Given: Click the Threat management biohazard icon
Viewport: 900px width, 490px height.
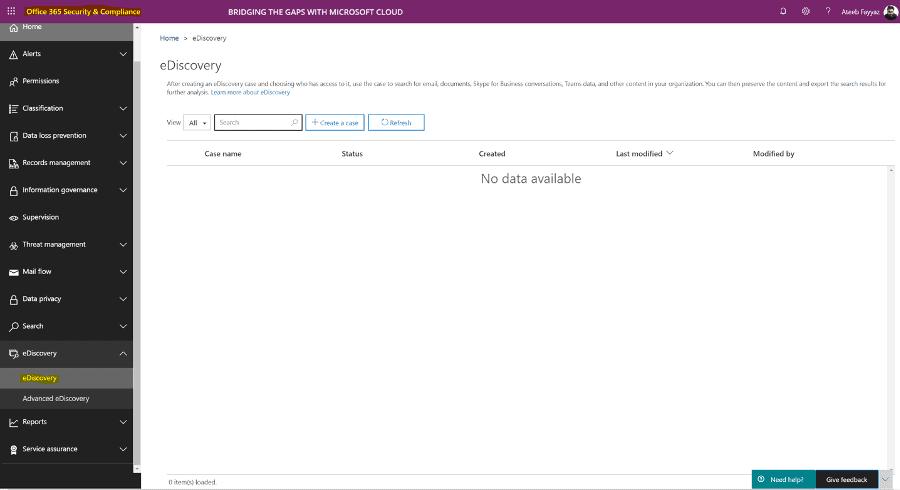Looking at the screenshot, I should (14, 245).
